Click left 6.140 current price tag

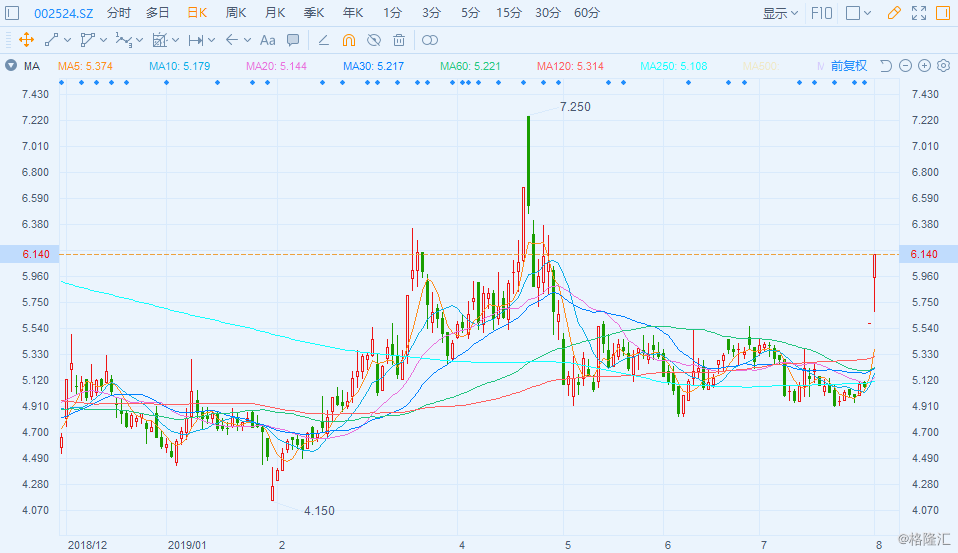29,254
